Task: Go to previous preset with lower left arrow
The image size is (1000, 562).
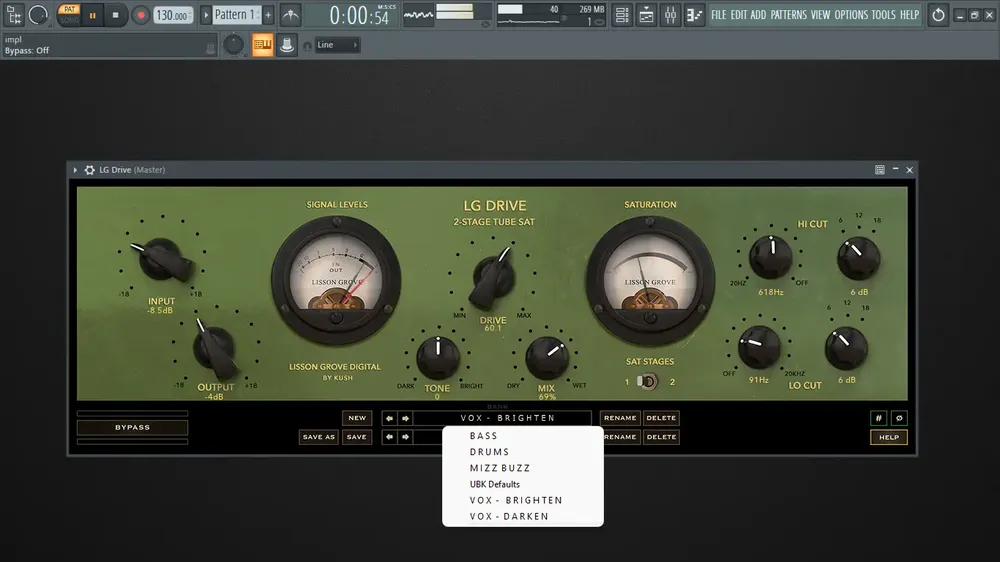Action: tap(389, 437)
